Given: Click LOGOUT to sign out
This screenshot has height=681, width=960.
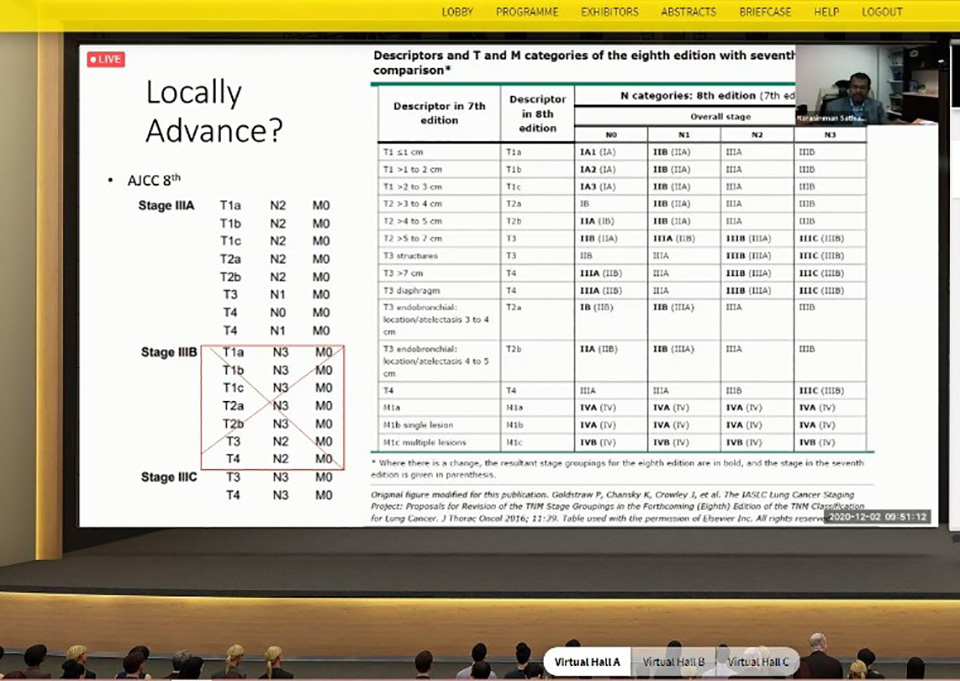Looking at the screenshot, I should (882, 12).
